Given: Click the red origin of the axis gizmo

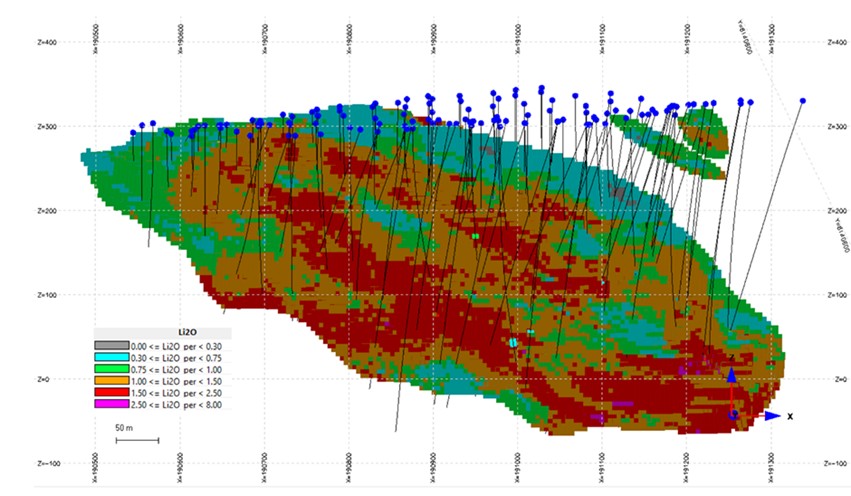Looking at the screenshot, I should 733,413.
